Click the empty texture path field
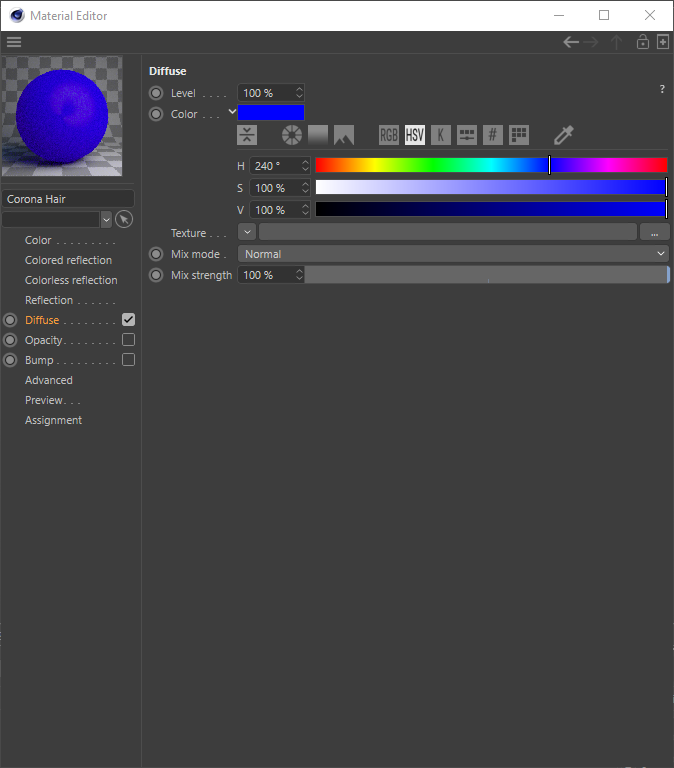The image size is (674, 768). (448, 232)
